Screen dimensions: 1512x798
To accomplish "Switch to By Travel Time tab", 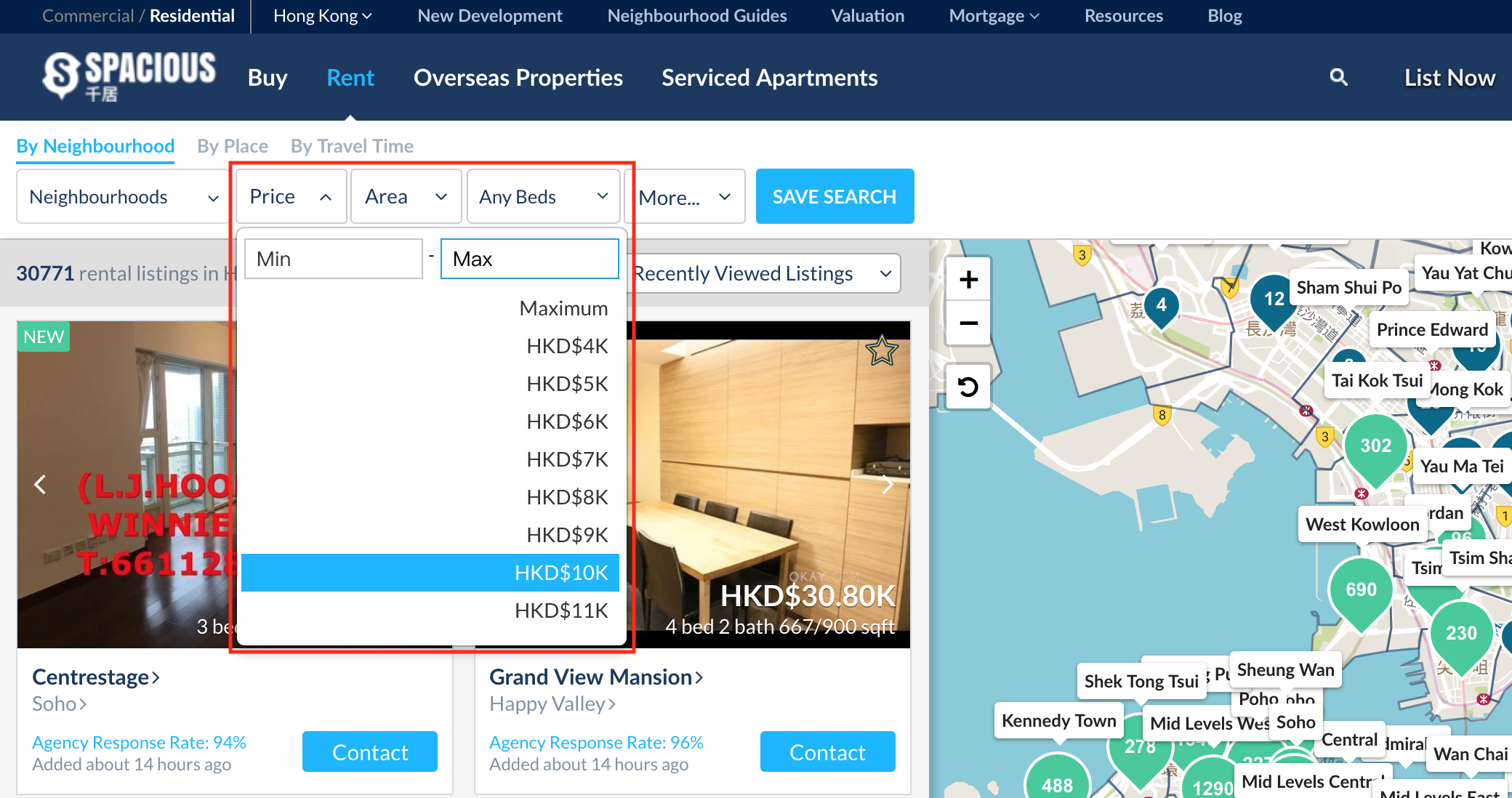I will point(352,146).
